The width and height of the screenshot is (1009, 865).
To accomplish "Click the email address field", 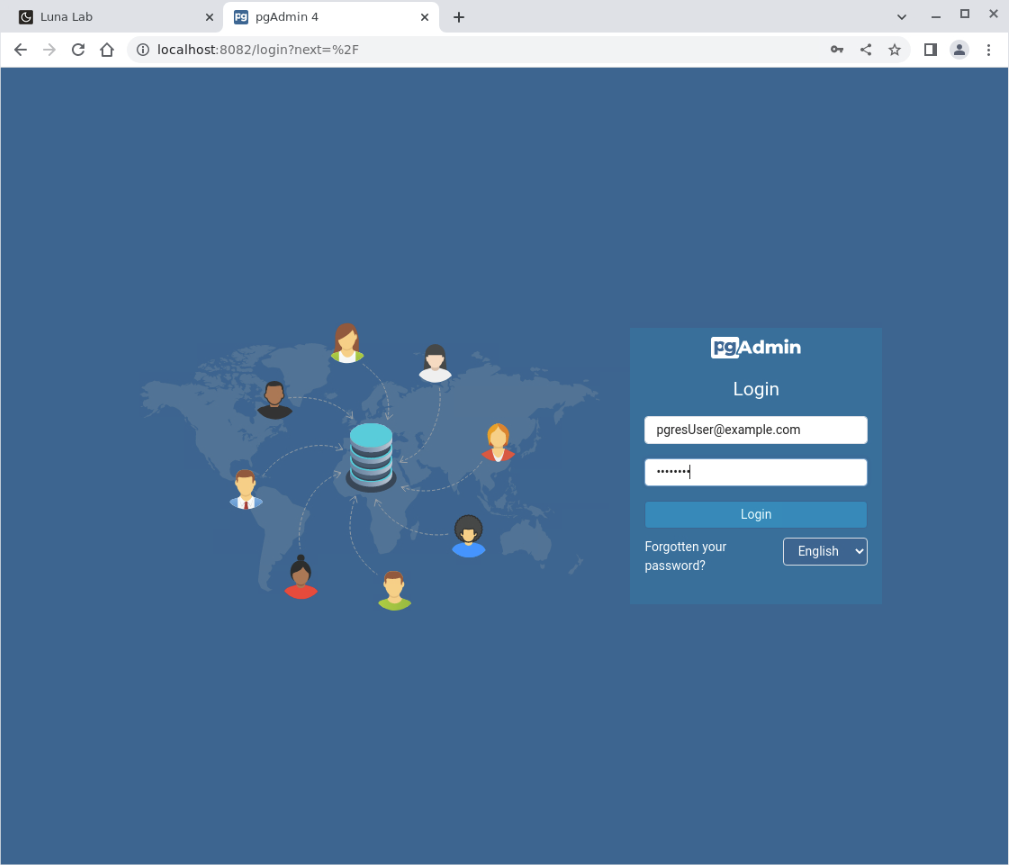I will (755, 430).
